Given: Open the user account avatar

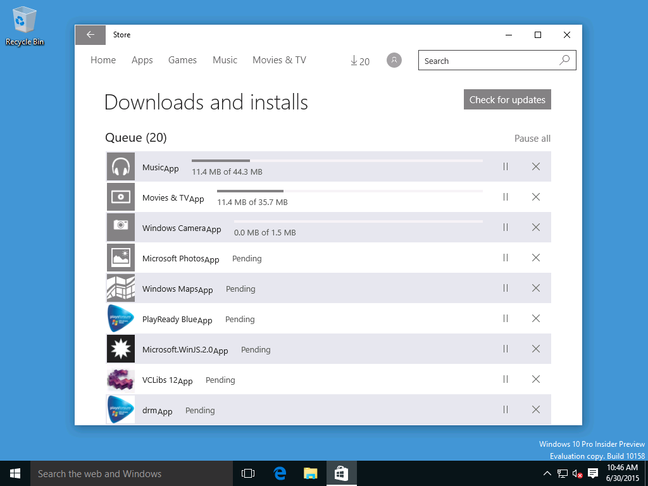Looking at the screenshot, I should pyautogui.click(x=394, y=60).
